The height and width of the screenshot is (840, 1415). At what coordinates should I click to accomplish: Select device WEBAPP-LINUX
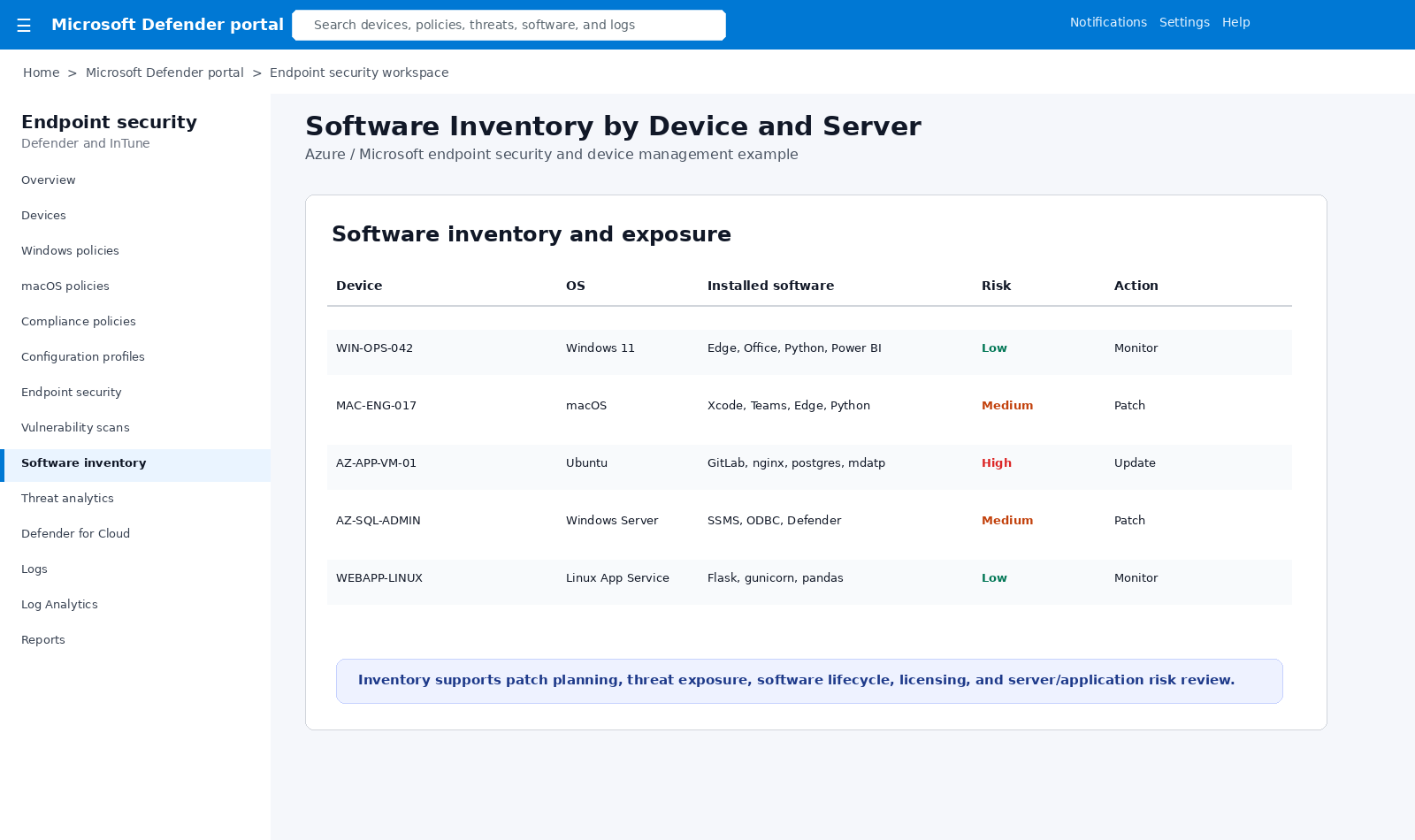[x=379, y=578]
